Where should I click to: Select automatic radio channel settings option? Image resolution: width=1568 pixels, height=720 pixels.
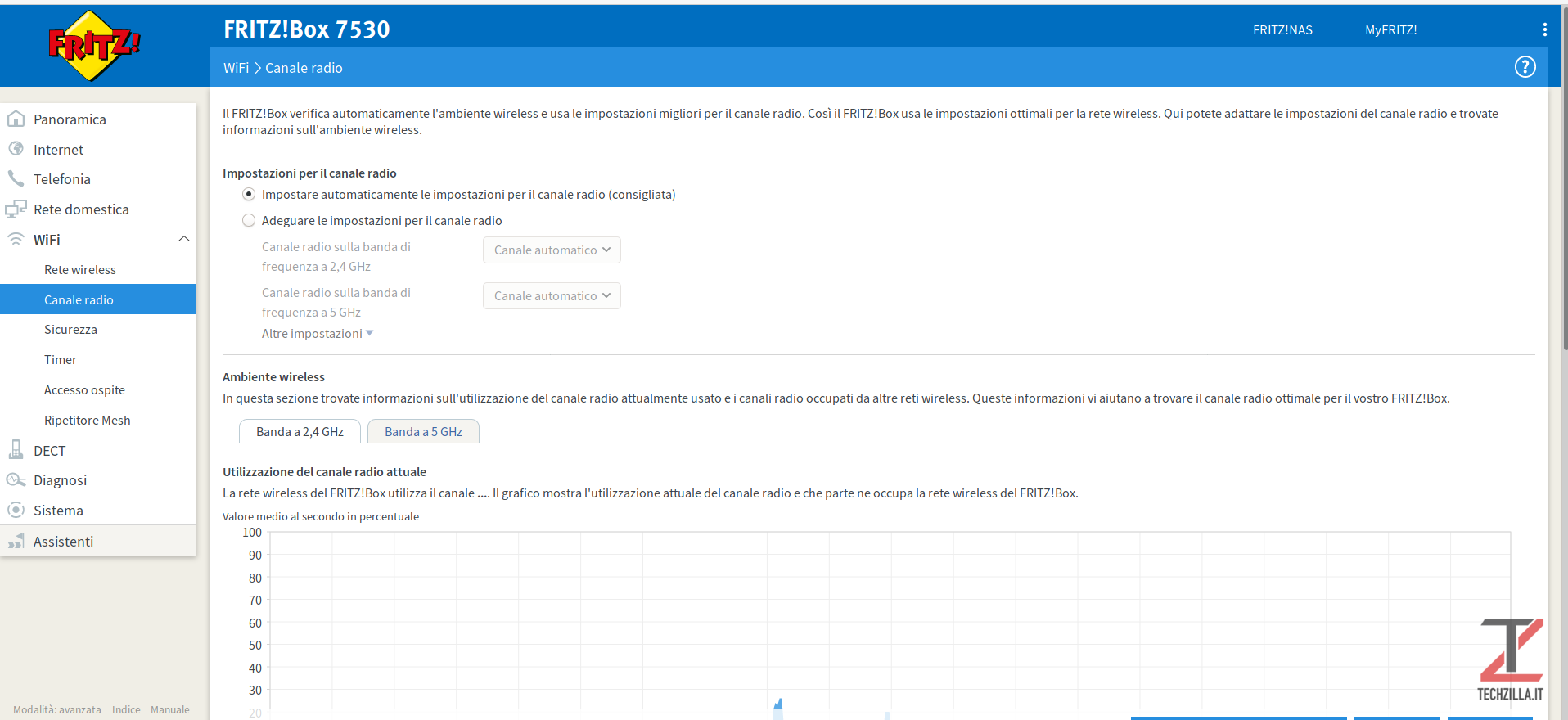point(249,195)
